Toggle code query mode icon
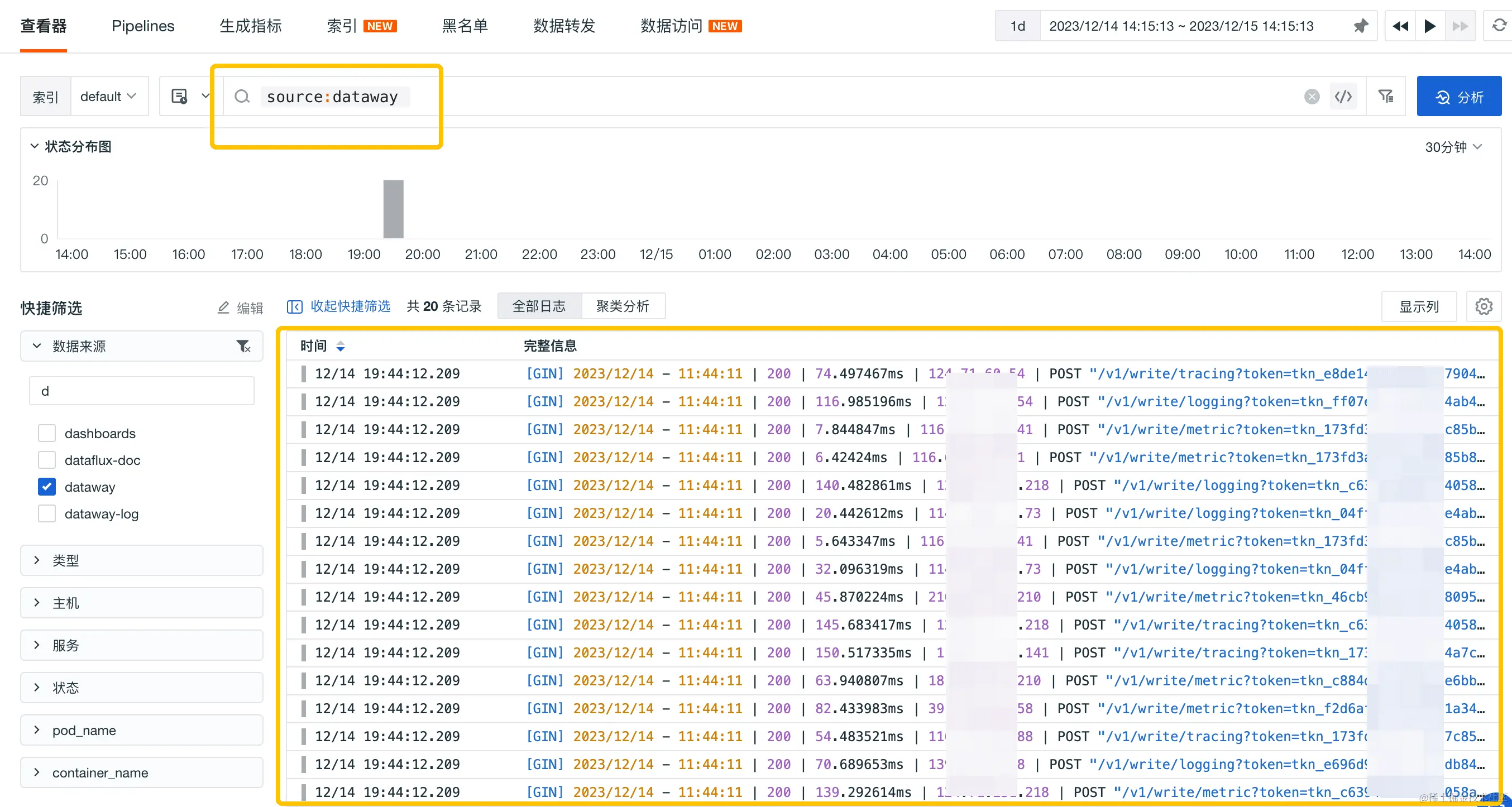This screenshot has height=807, width=1512. pos(1343,96)
